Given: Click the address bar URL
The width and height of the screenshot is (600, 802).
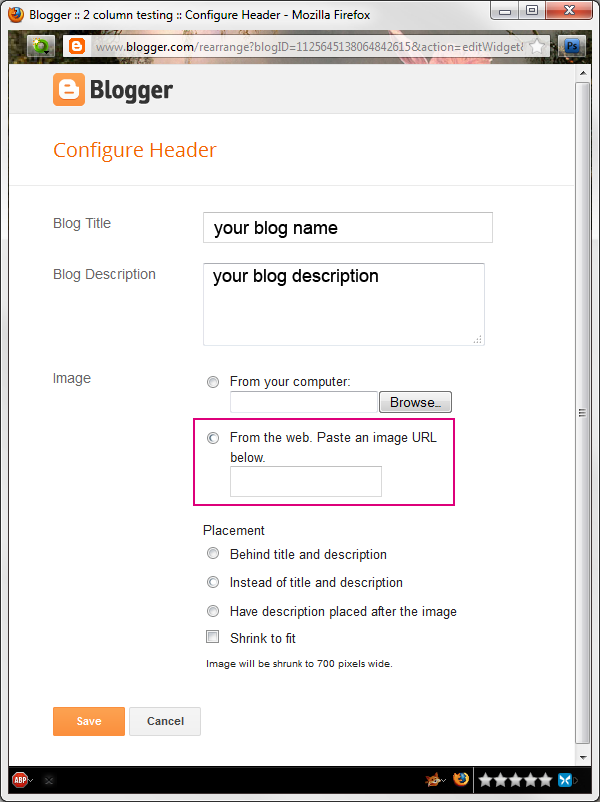Looking at the screenshot, I should (309, 47).
